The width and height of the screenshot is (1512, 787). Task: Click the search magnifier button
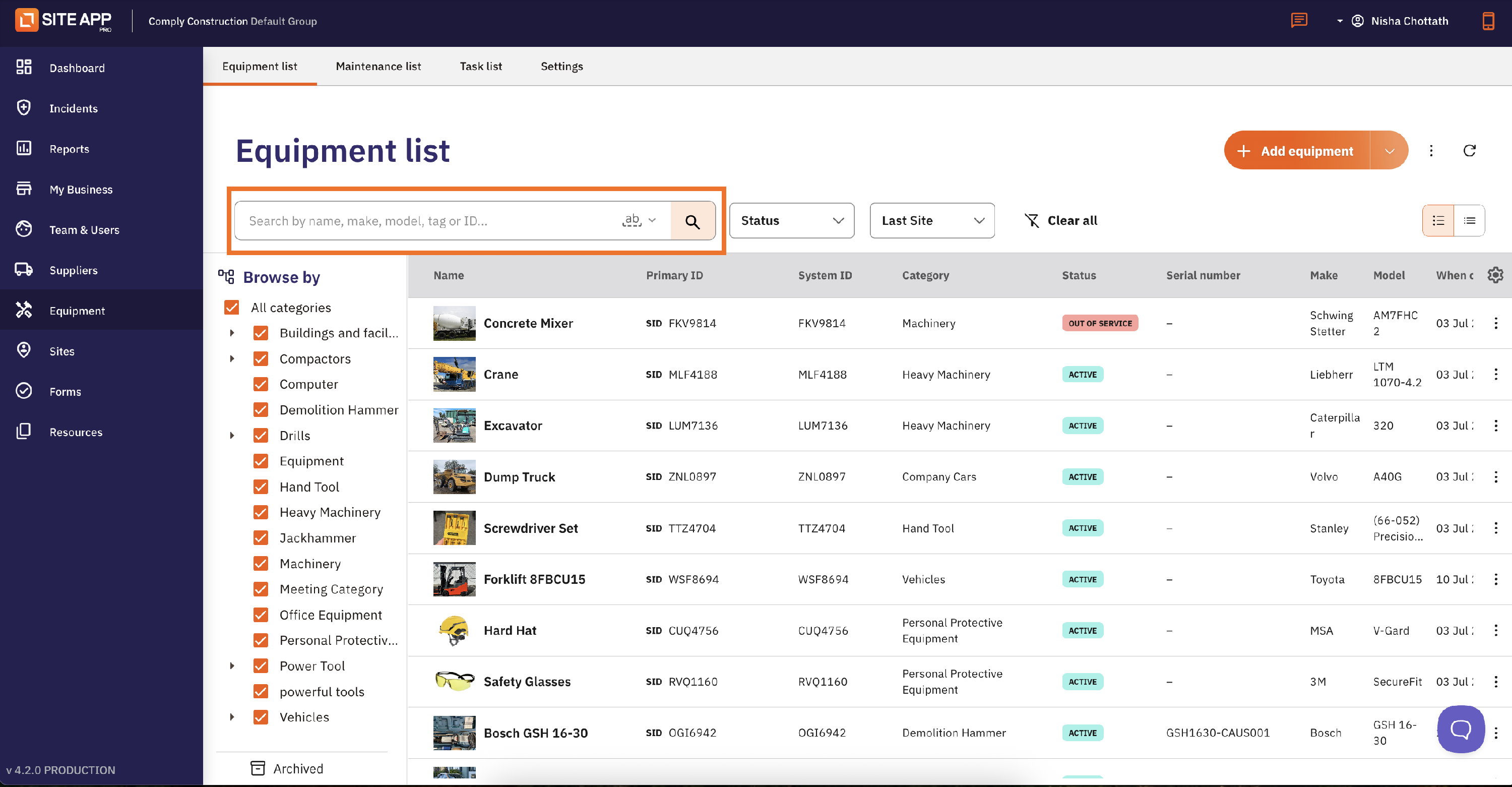click(692, 221)
